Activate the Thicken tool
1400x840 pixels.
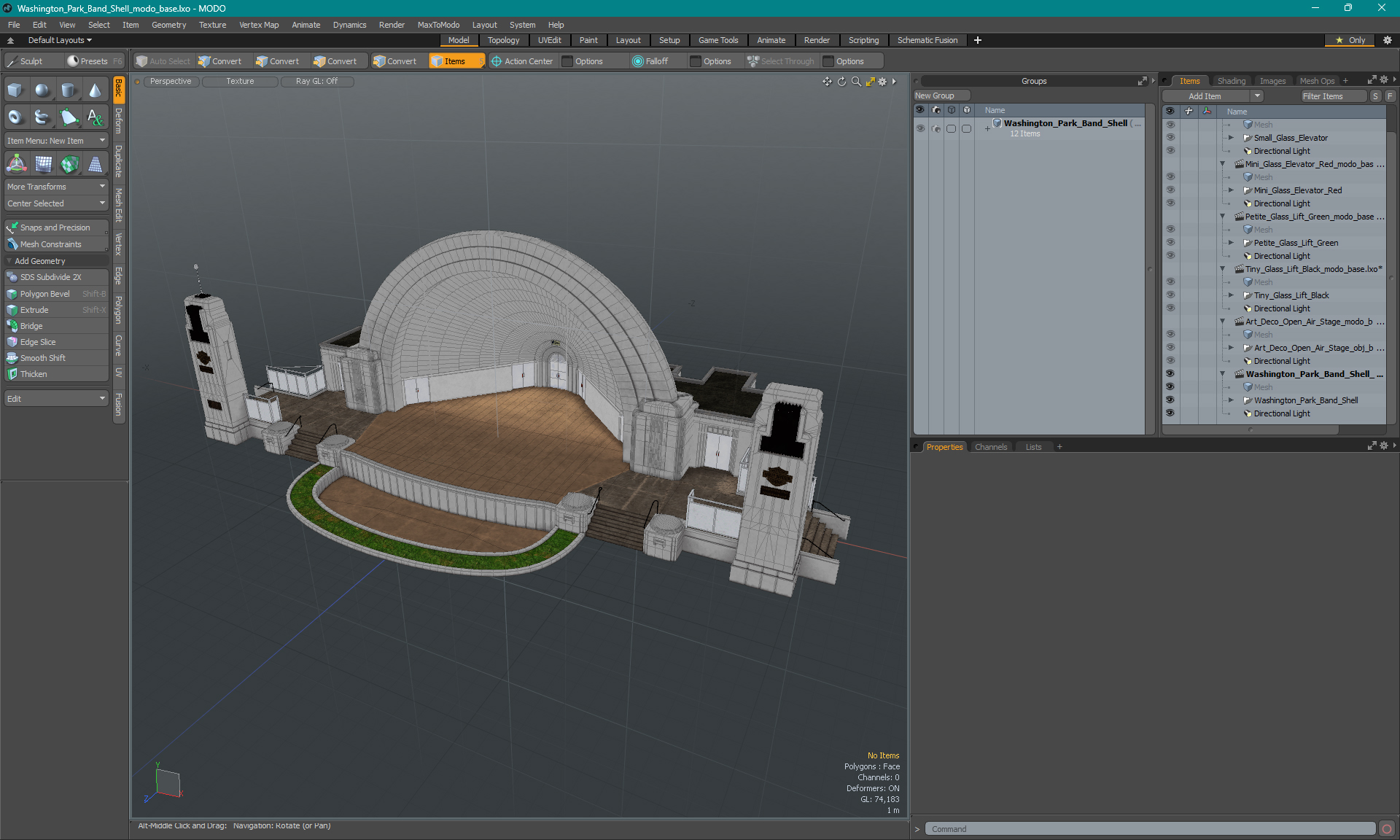[56, 374]
